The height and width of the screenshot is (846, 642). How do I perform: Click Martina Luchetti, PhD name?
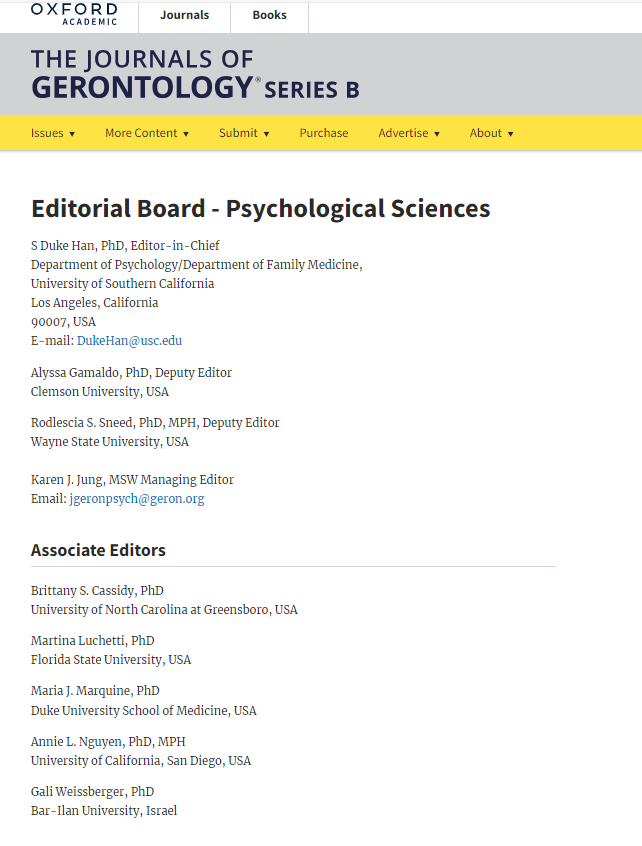click(93, 641)
